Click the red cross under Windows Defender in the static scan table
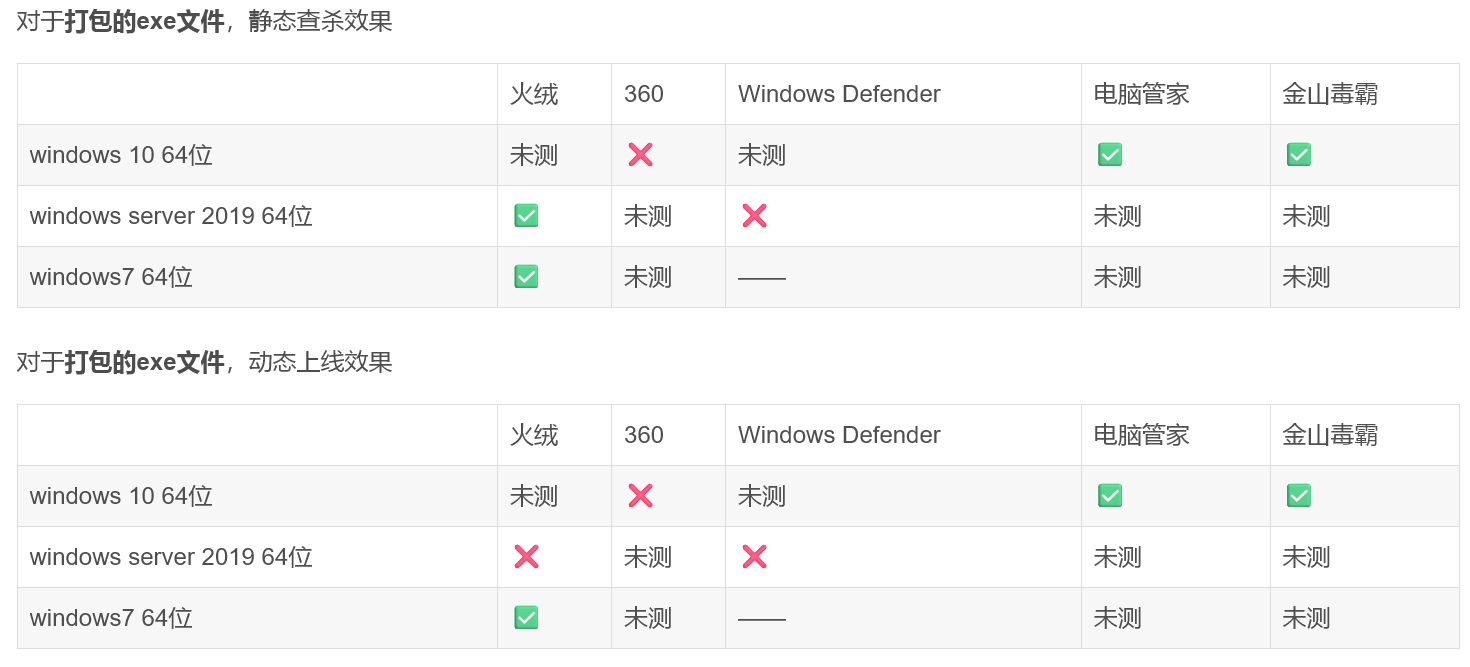The width and height of the screenshot is (1470, 667). pyautogui.click(x=754, y=216)
